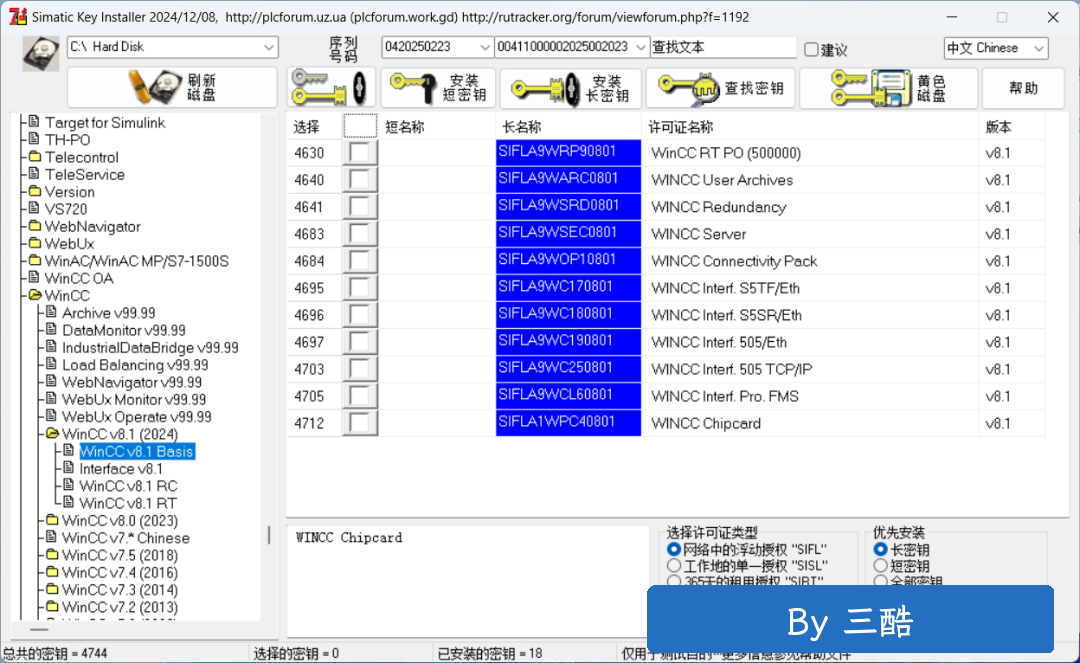
Task: Check the box for row 4641
Action: tap(360, 207)
